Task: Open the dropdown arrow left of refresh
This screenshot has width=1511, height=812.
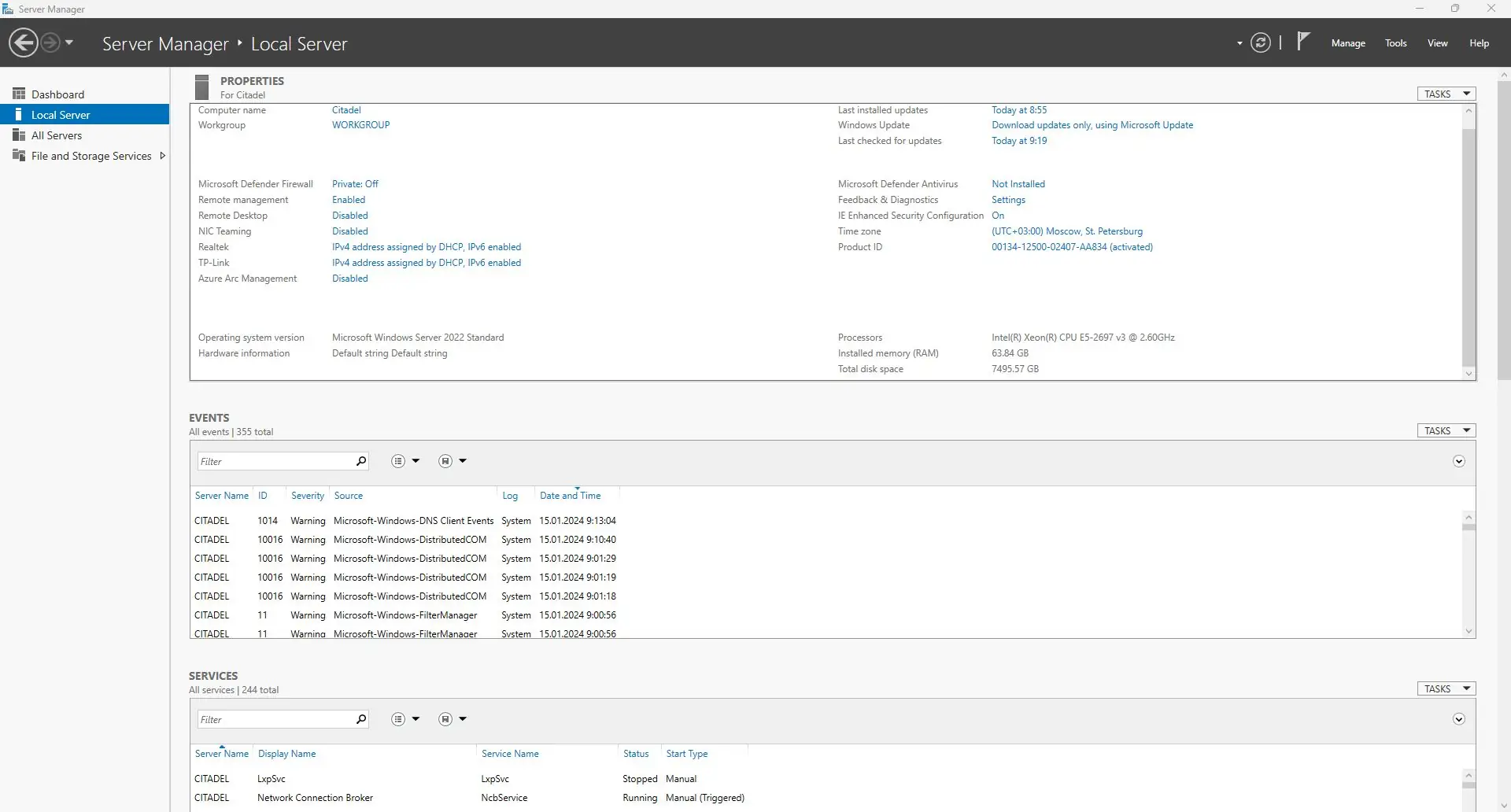Action: pos(1239,43)
